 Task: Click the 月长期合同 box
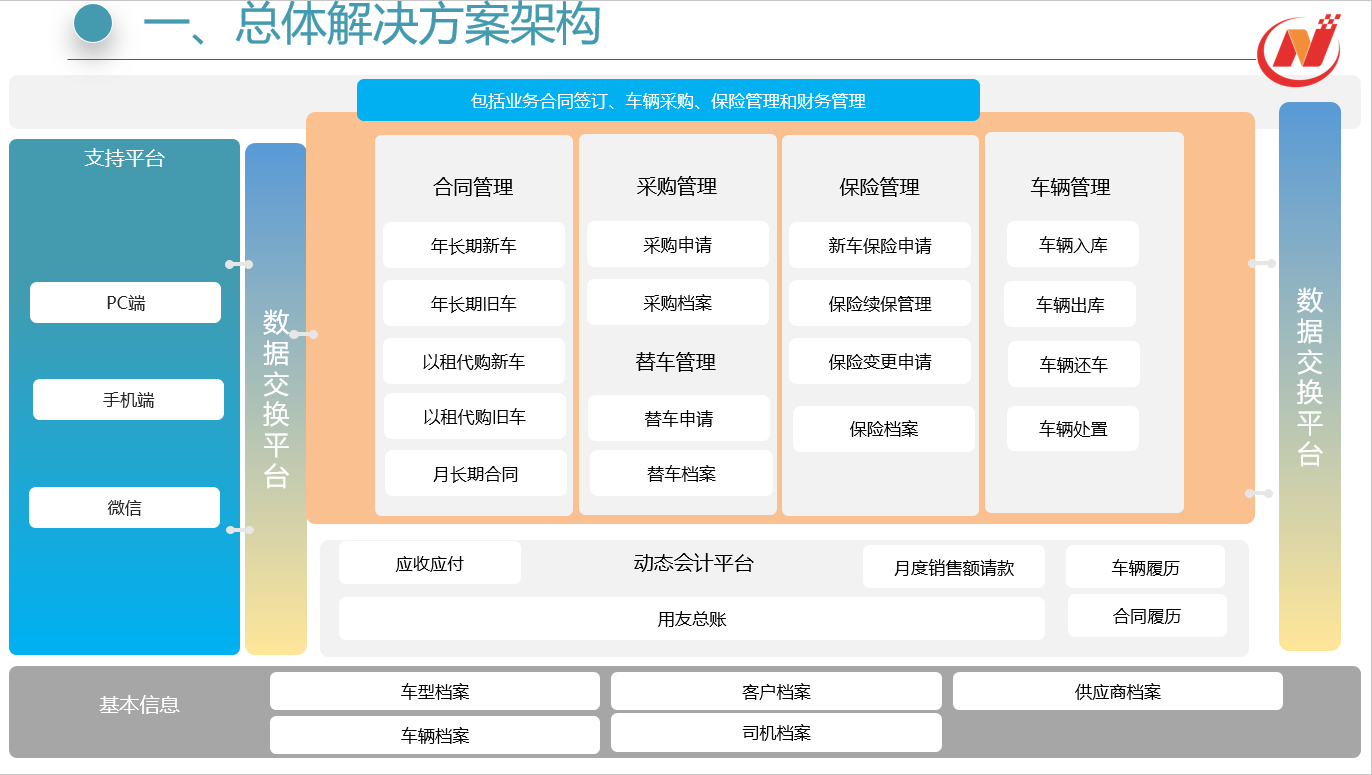(x=476, y=473)
